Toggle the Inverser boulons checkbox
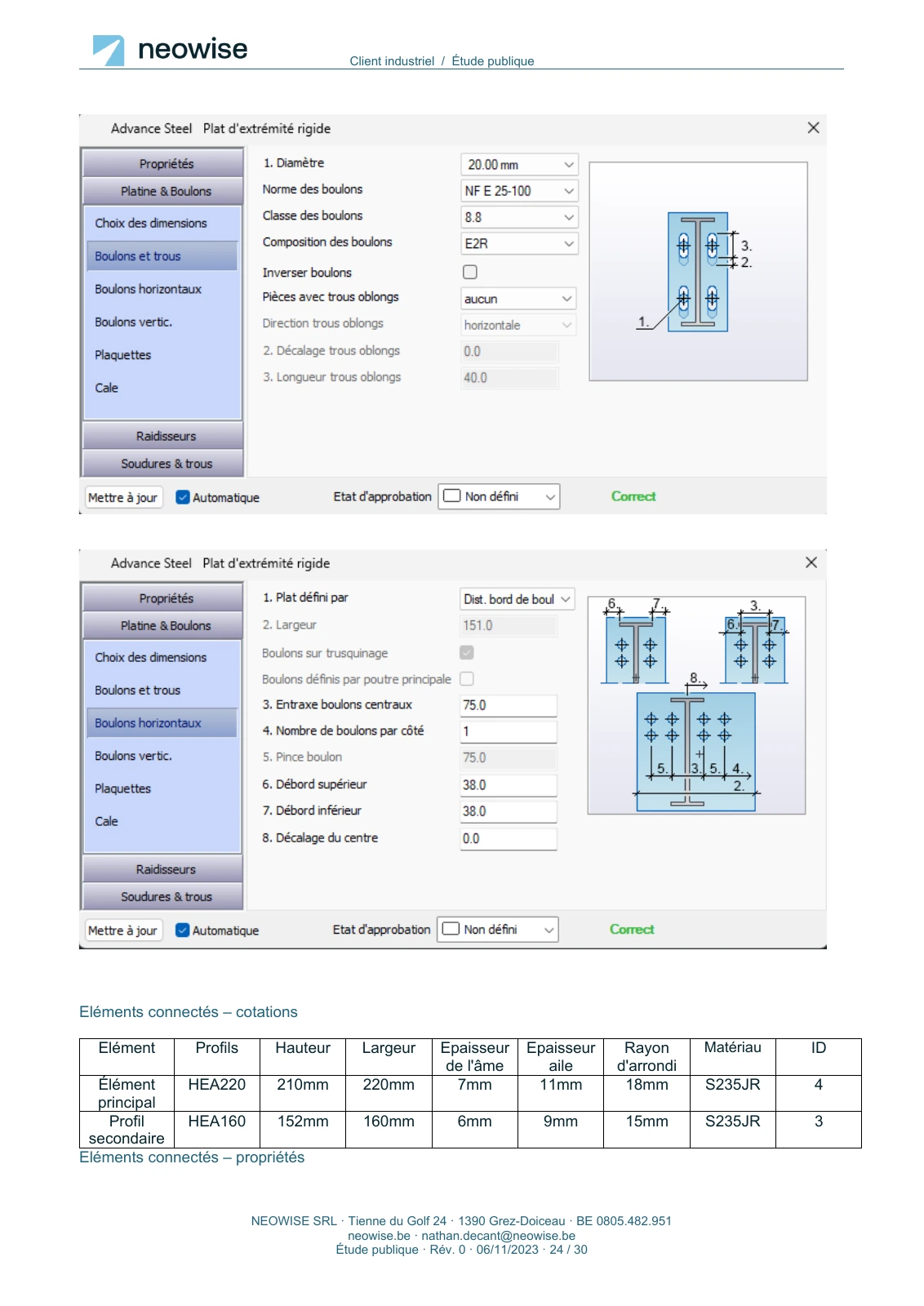 (470, 272)
